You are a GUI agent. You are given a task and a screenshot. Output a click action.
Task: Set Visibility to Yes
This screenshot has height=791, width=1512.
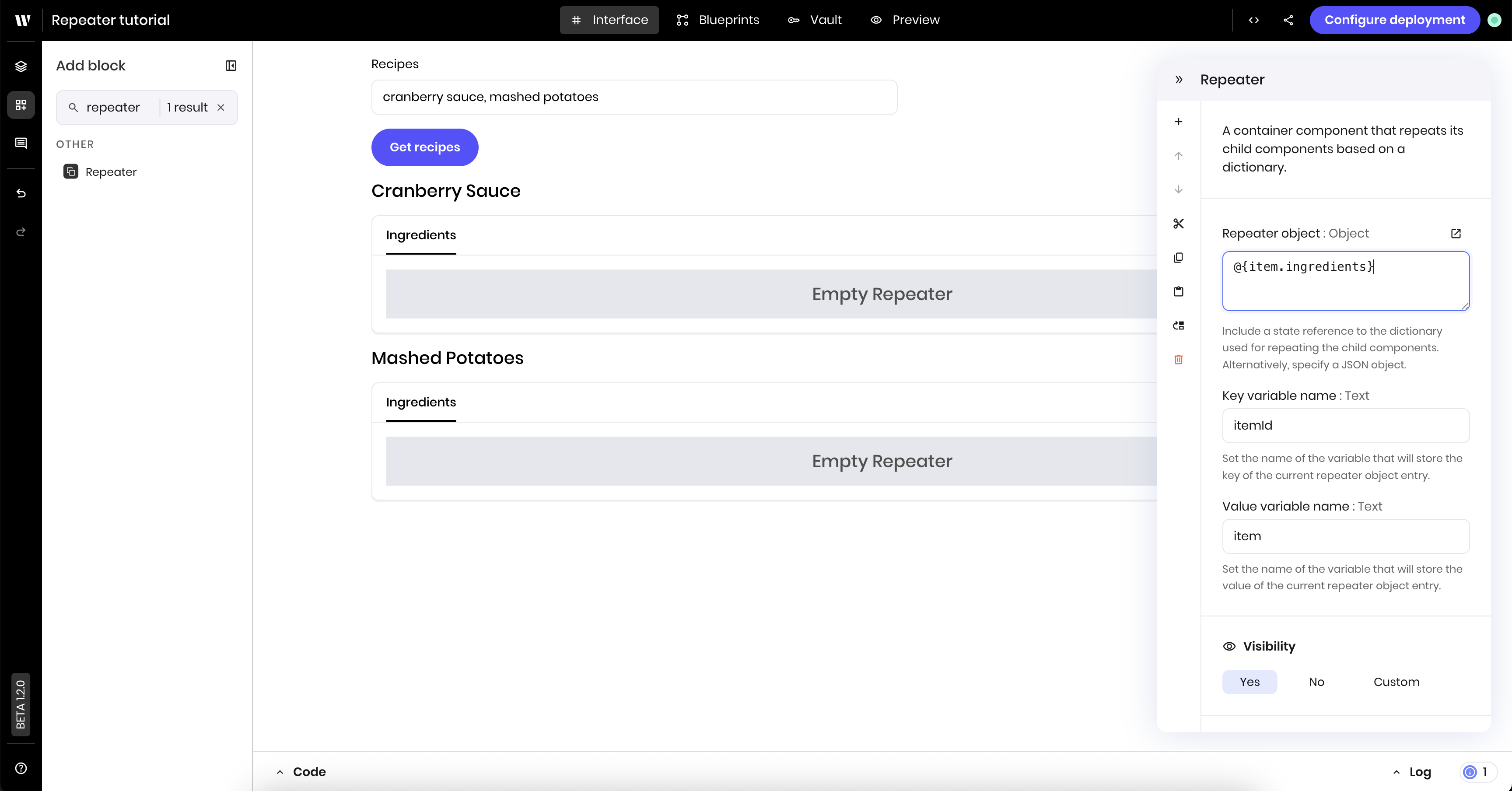click(1249, 682)
